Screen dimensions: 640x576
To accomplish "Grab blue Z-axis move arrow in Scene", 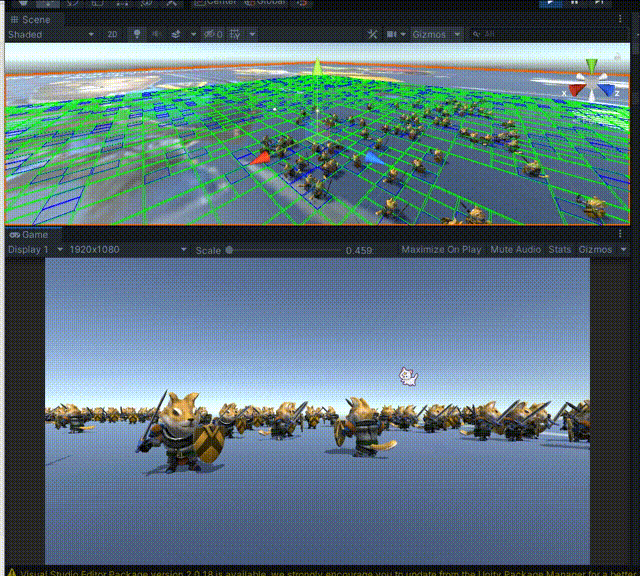I will click(373, 158).
